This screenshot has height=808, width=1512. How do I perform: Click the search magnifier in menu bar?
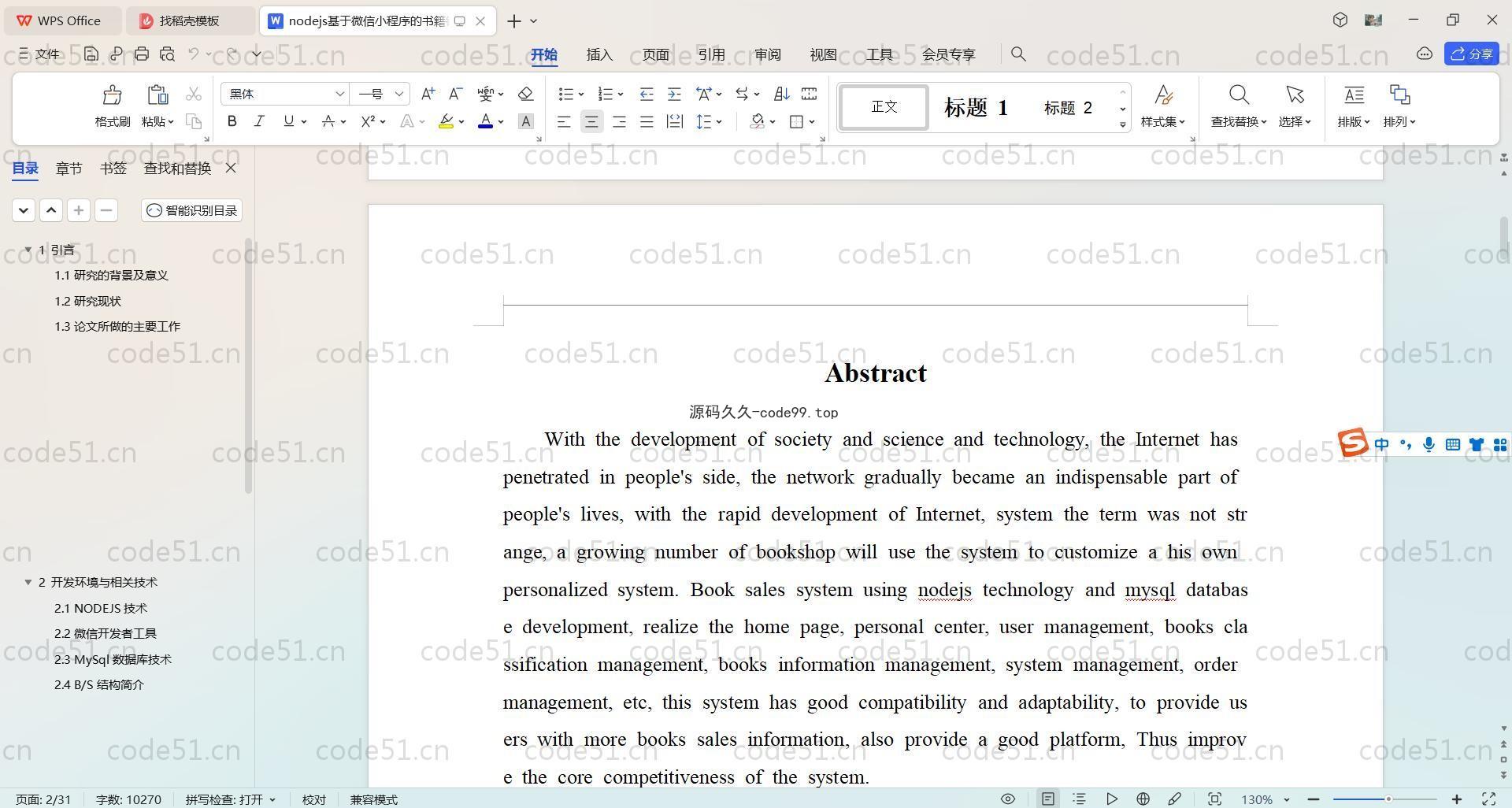1018,54
